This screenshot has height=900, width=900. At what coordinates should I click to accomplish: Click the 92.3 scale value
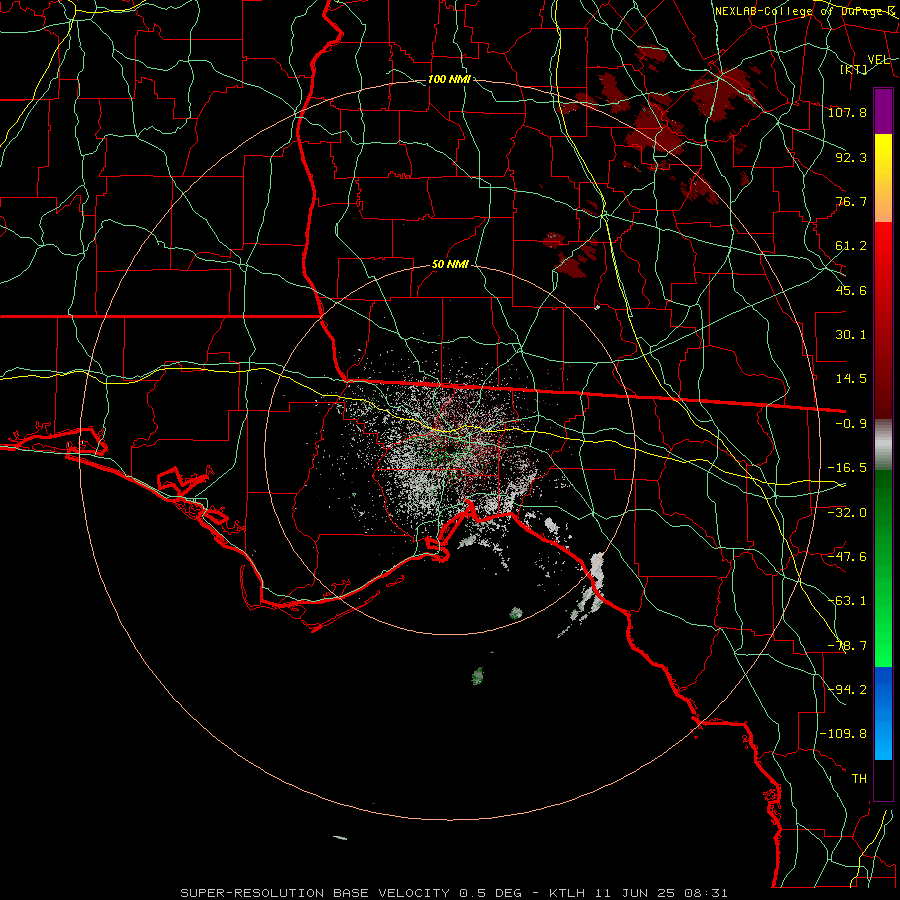coord(851,157)
